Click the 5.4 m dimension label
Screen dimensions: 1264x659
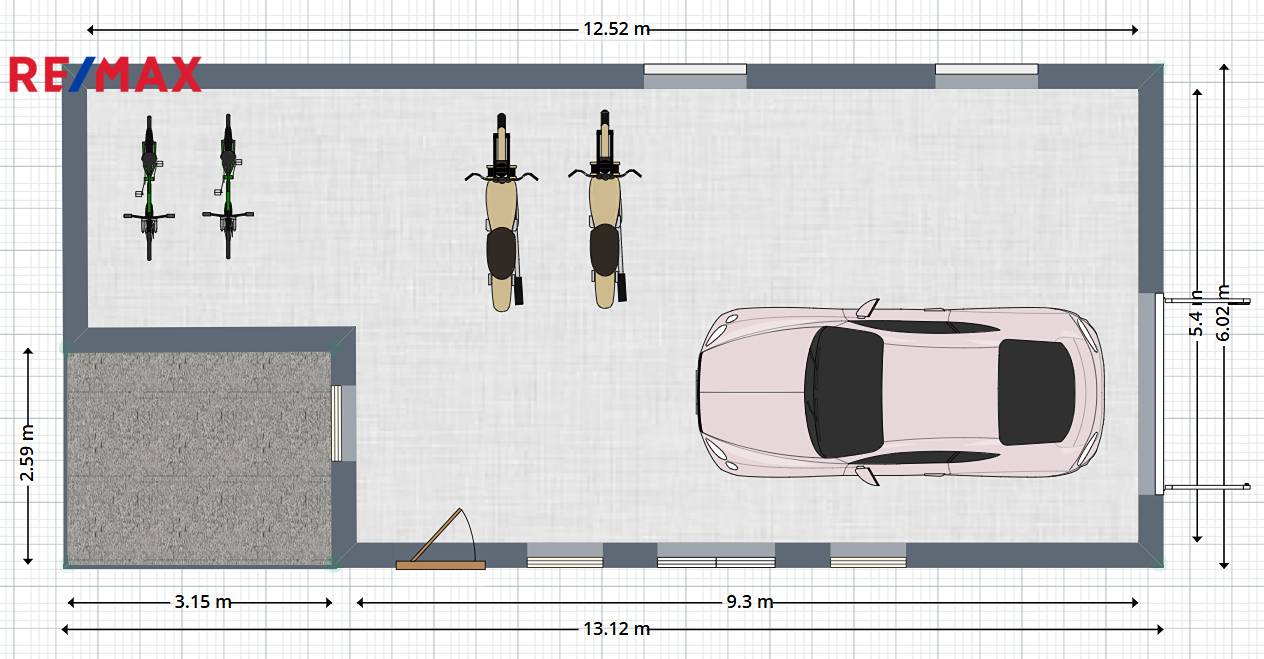(1197, 313)
